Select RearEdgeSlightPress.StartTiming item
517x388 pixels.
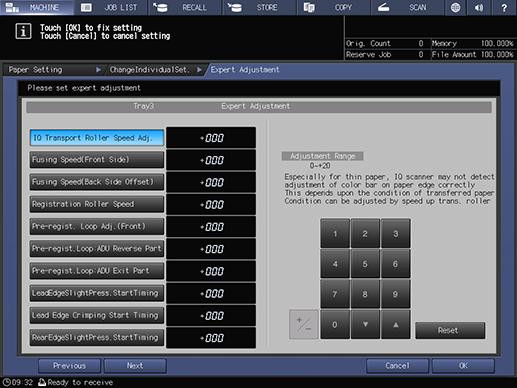tap(97, 338)
